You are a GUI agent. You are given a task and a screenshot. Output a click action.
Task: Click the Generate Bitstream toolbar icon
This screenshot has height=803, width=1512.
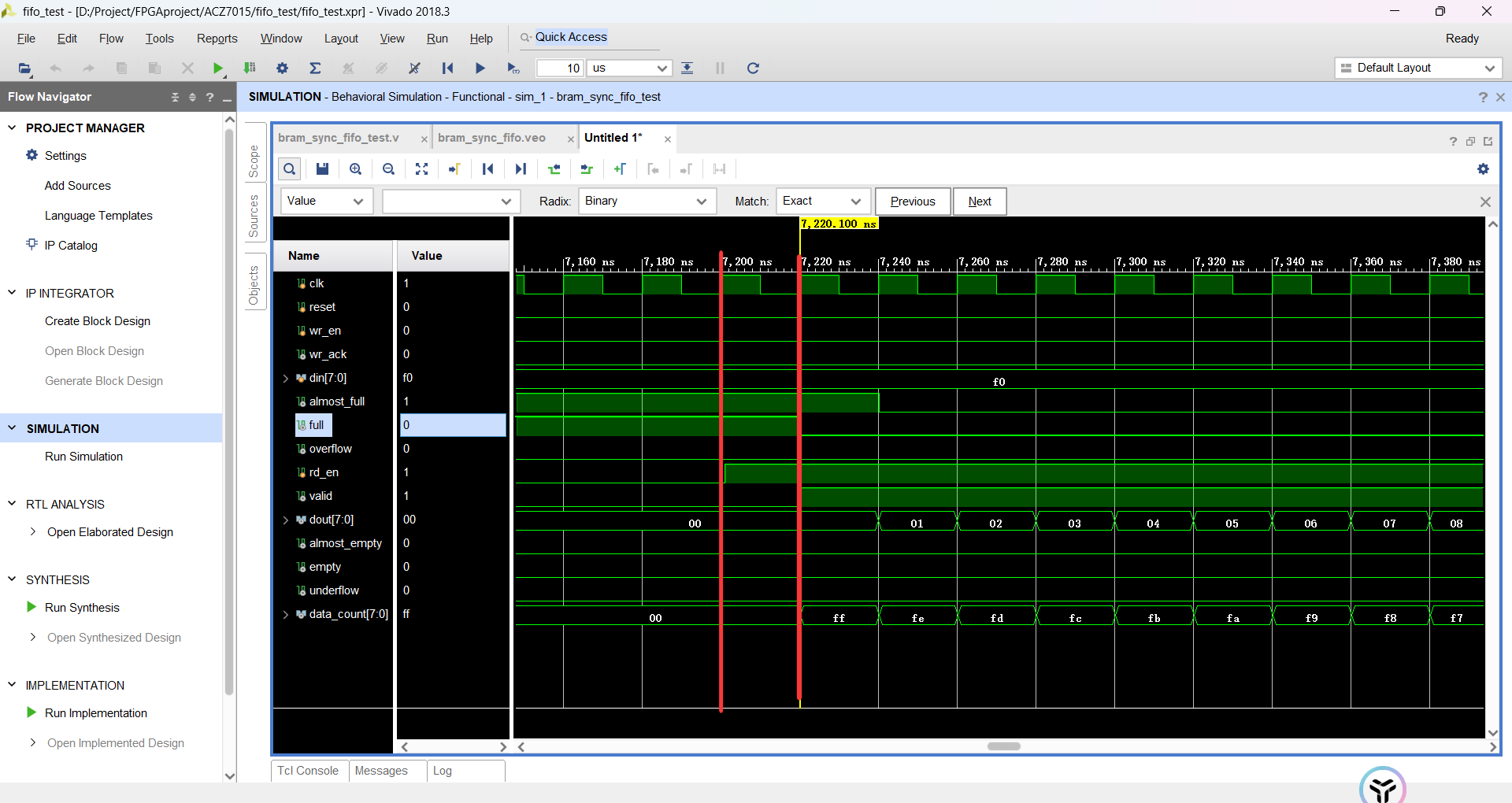coord(250,68)
